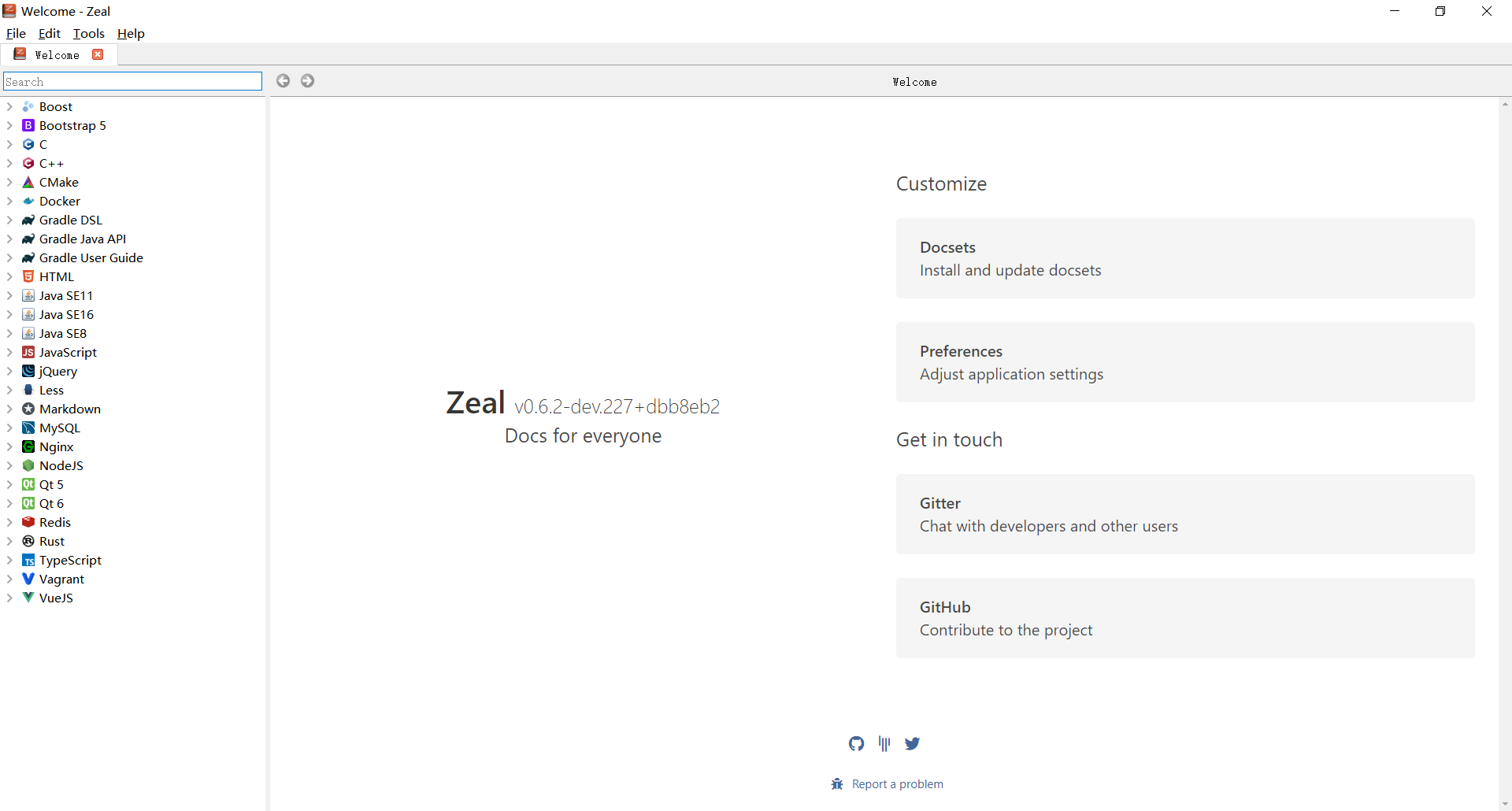Expand the MySQL docset node
The width and height of the screenshot is (1512, 811).
[x=9, y=428]
